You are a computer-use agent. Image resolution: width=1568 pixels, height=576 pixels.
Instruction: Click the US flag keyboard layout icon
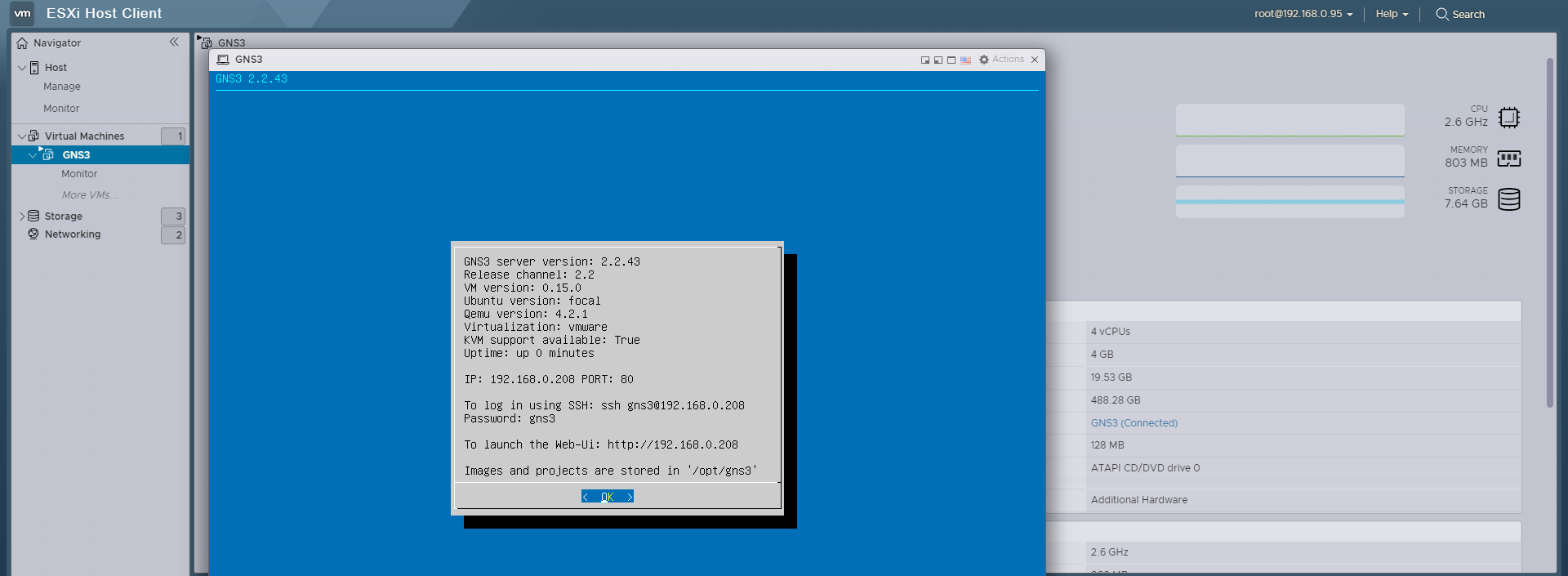point(965,60)
